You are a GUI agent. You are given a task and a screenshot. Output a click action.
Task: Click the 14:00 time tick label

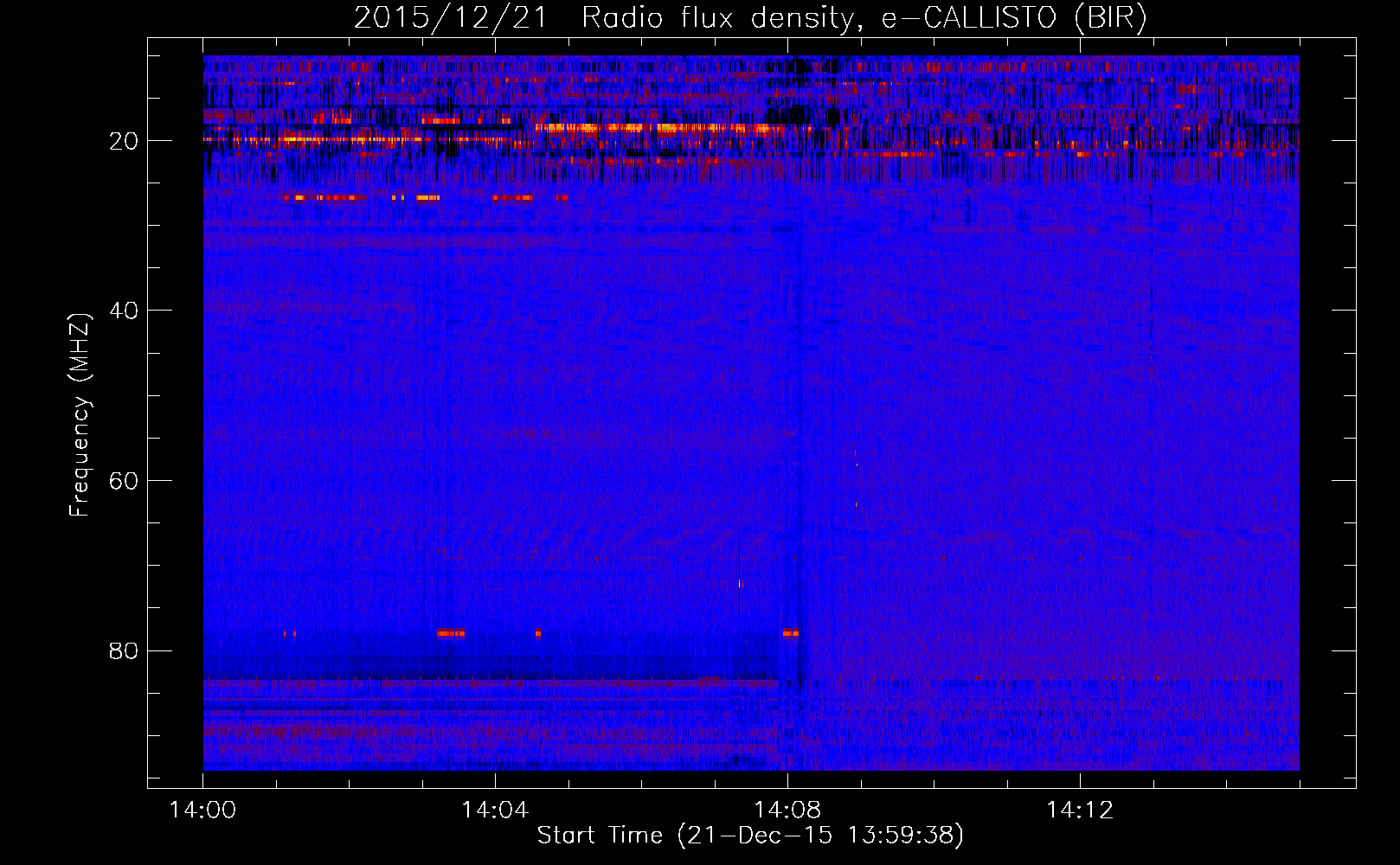click(x=203, y=811)
